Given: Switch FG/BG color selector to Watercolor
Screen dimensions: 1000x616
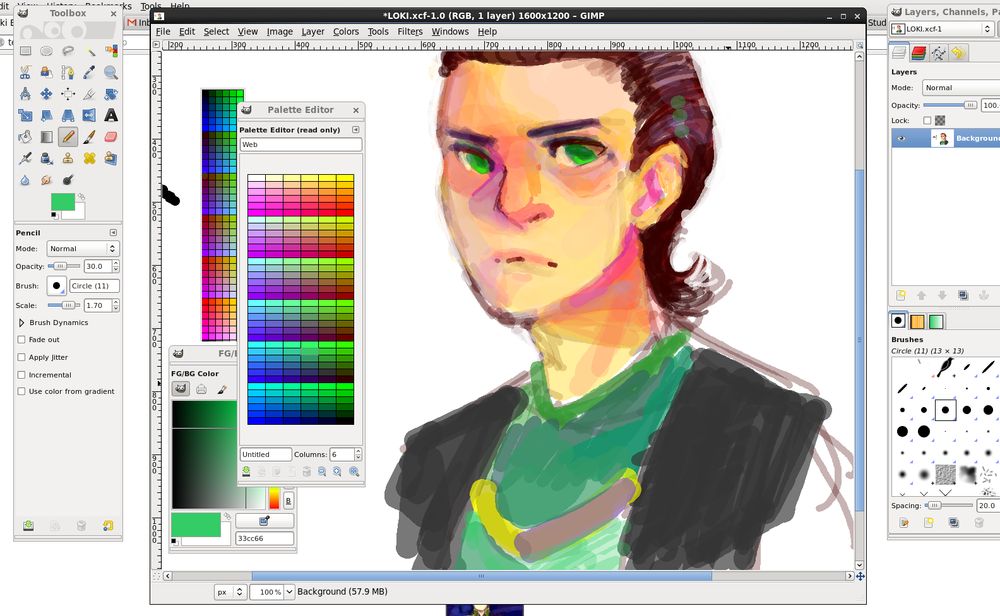Looking at the screenshot, I should point(222,388).
